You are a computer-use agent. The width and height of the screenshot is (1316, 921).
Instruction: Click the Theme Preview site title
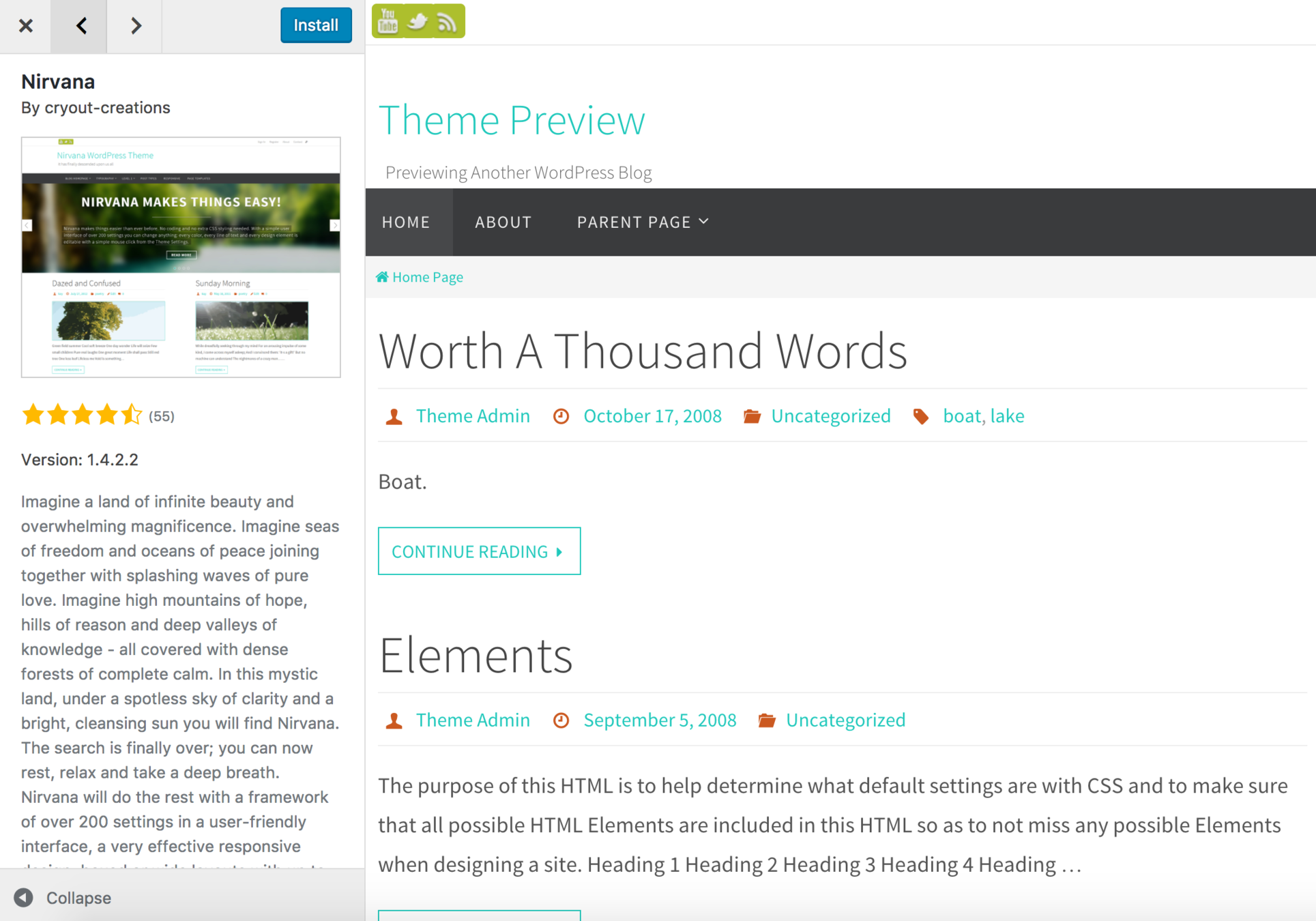(x=511, y=120)
